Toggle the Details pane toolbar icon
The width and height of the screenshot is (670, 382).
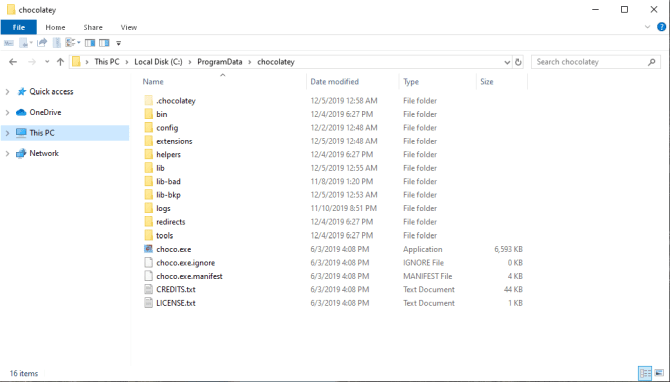pyautogui.click(x=104, y=43)
